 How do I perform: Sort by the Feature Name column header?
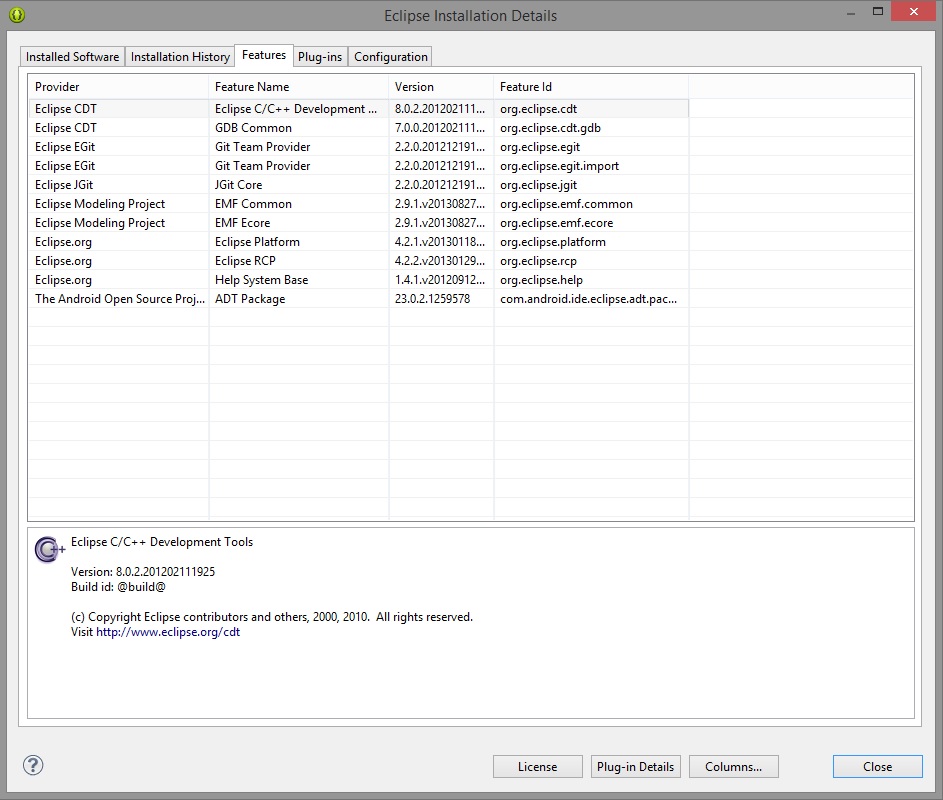point(298,87)
